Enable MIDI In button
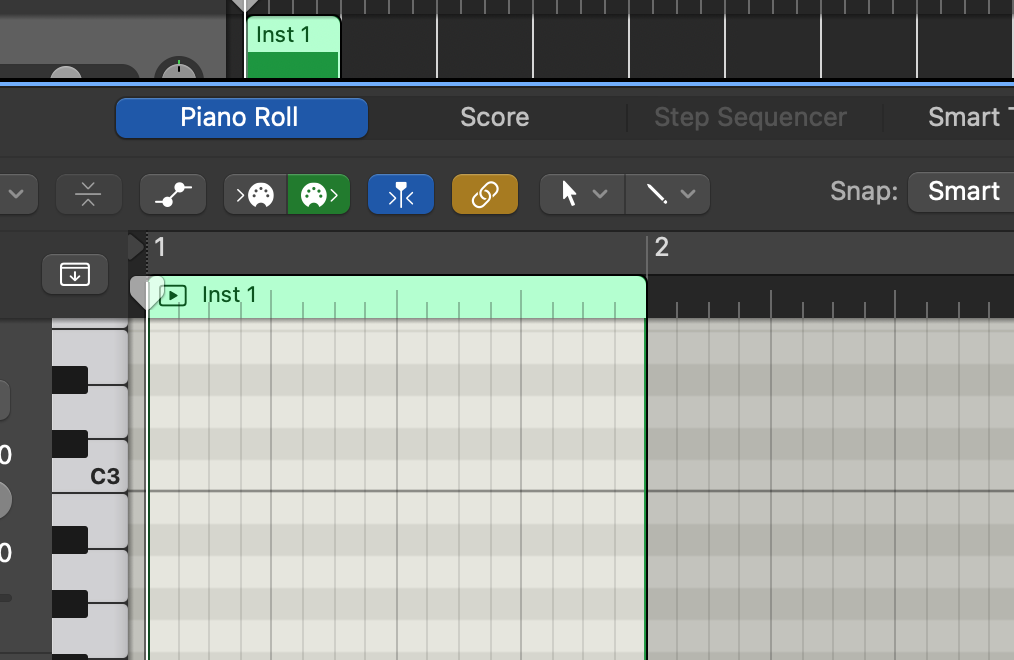The image size is (1014, 660). click(x=255, y=194)
